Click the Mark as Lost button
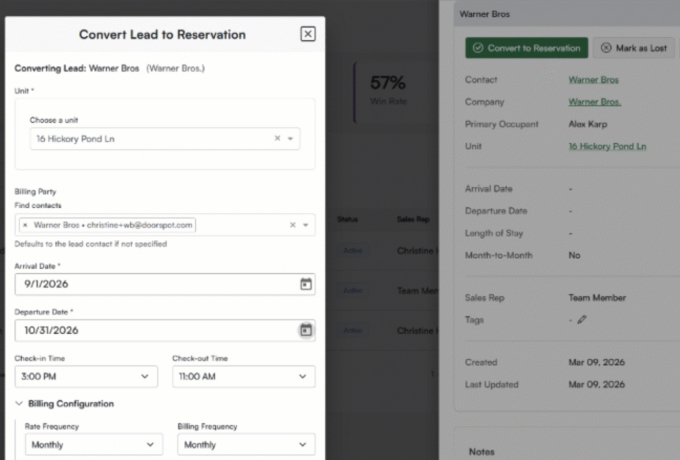The width and height of the screenshot is (680, 460). [633, 48]
